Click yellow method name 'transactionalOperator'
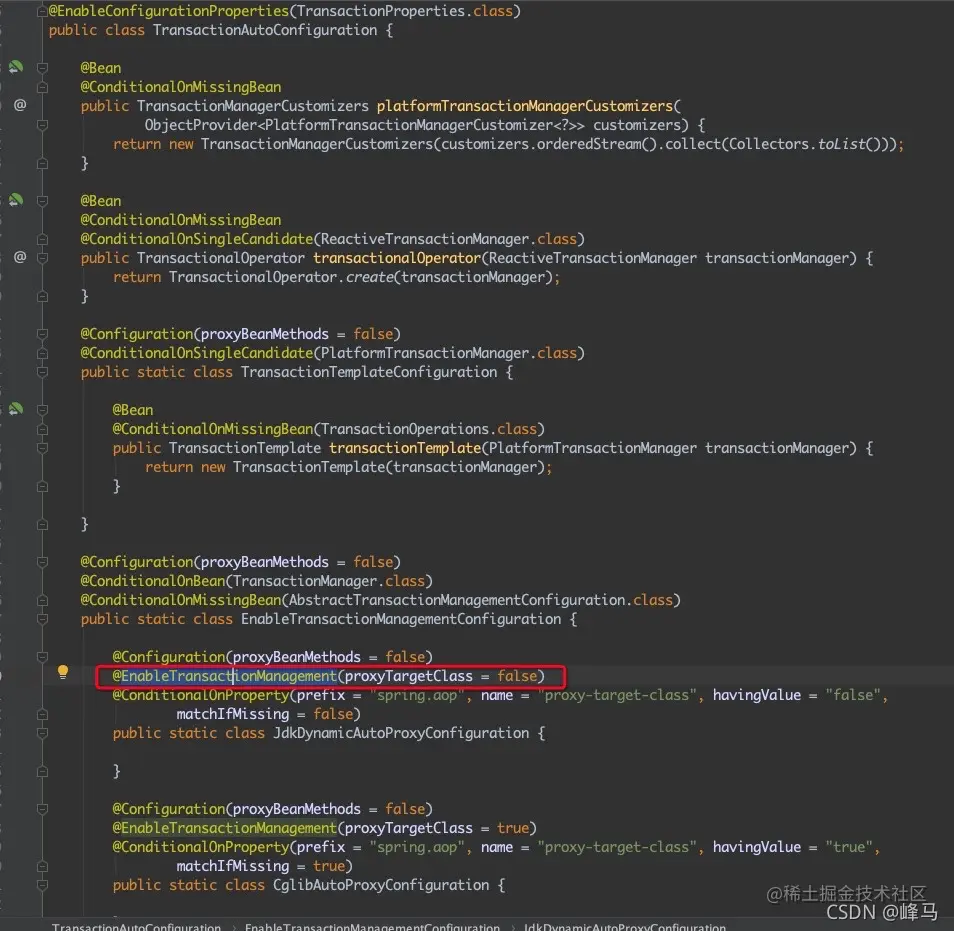The height and width of the screenshot is (931, 954). pos(397,258)
